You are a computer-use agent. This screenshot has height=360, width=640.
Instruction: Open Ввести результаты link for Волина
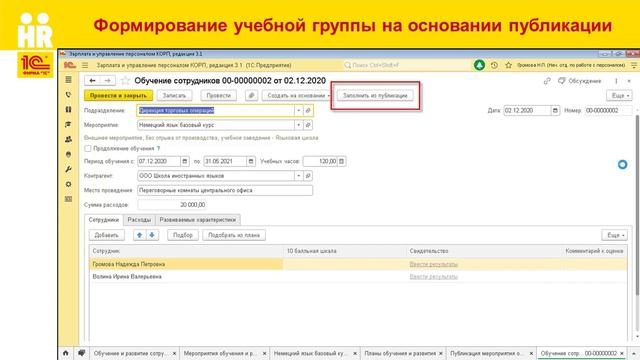(433, 277)
